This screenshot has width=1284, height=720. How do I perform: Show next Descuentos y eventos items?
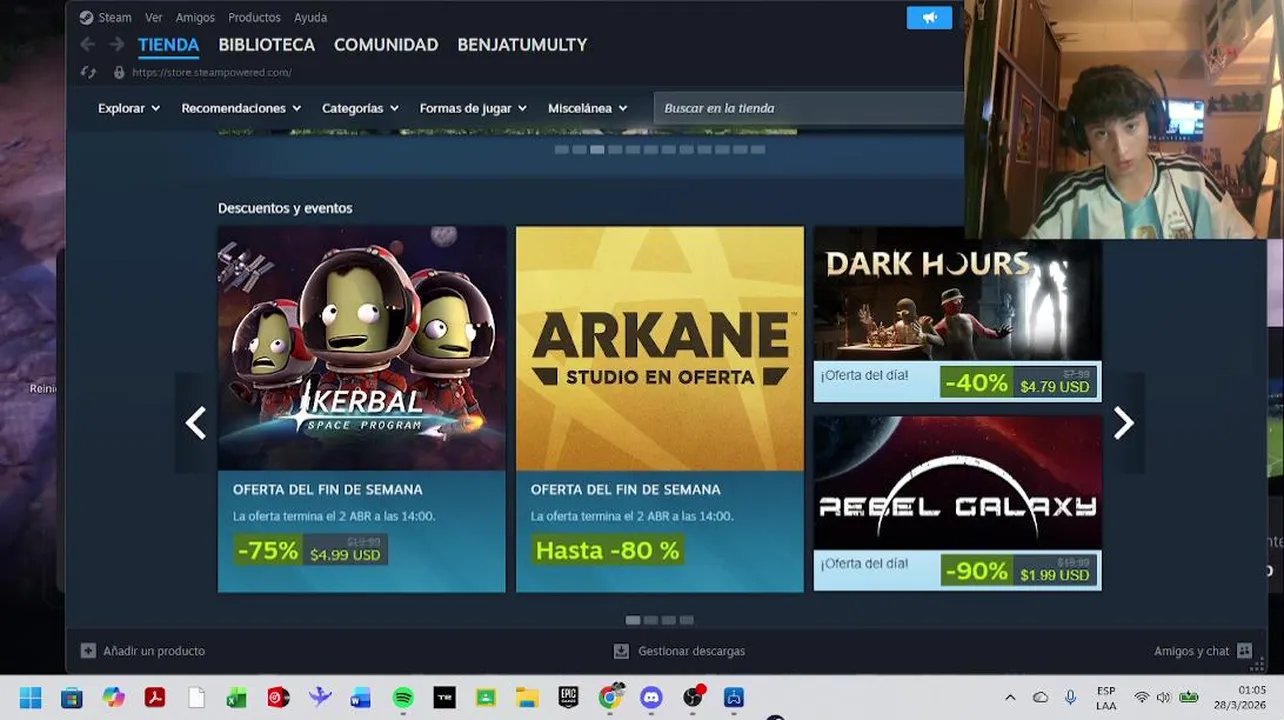click(x=1124, y=423)
